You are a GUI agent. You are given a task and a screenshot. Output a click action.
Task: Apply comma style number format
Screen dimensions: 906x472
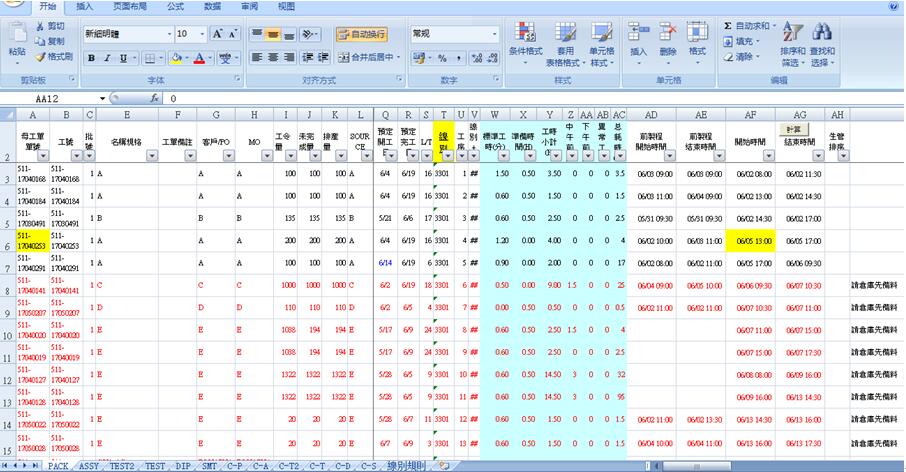458,58
